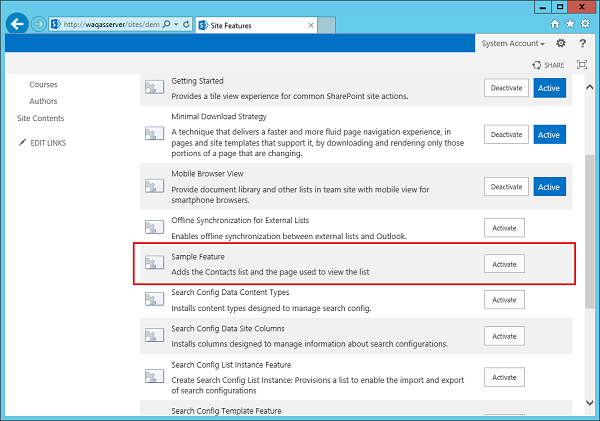Click the Sample Feature icon
The width and height of the screenshot is (600, 421).
tap(154, 264)
